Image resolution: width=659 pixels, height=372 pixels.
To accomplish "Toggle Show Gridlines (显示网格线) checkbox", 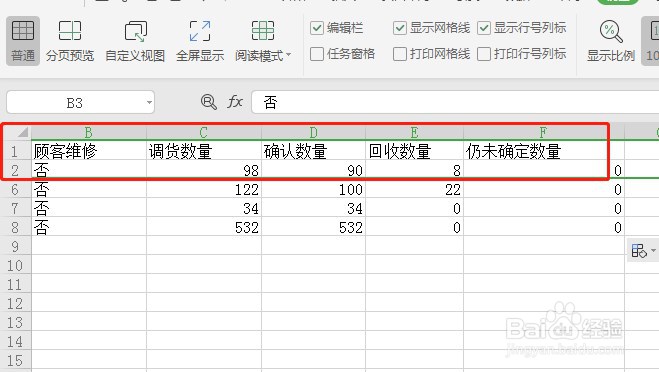I will pyautogui.click(x=400, y=28).
